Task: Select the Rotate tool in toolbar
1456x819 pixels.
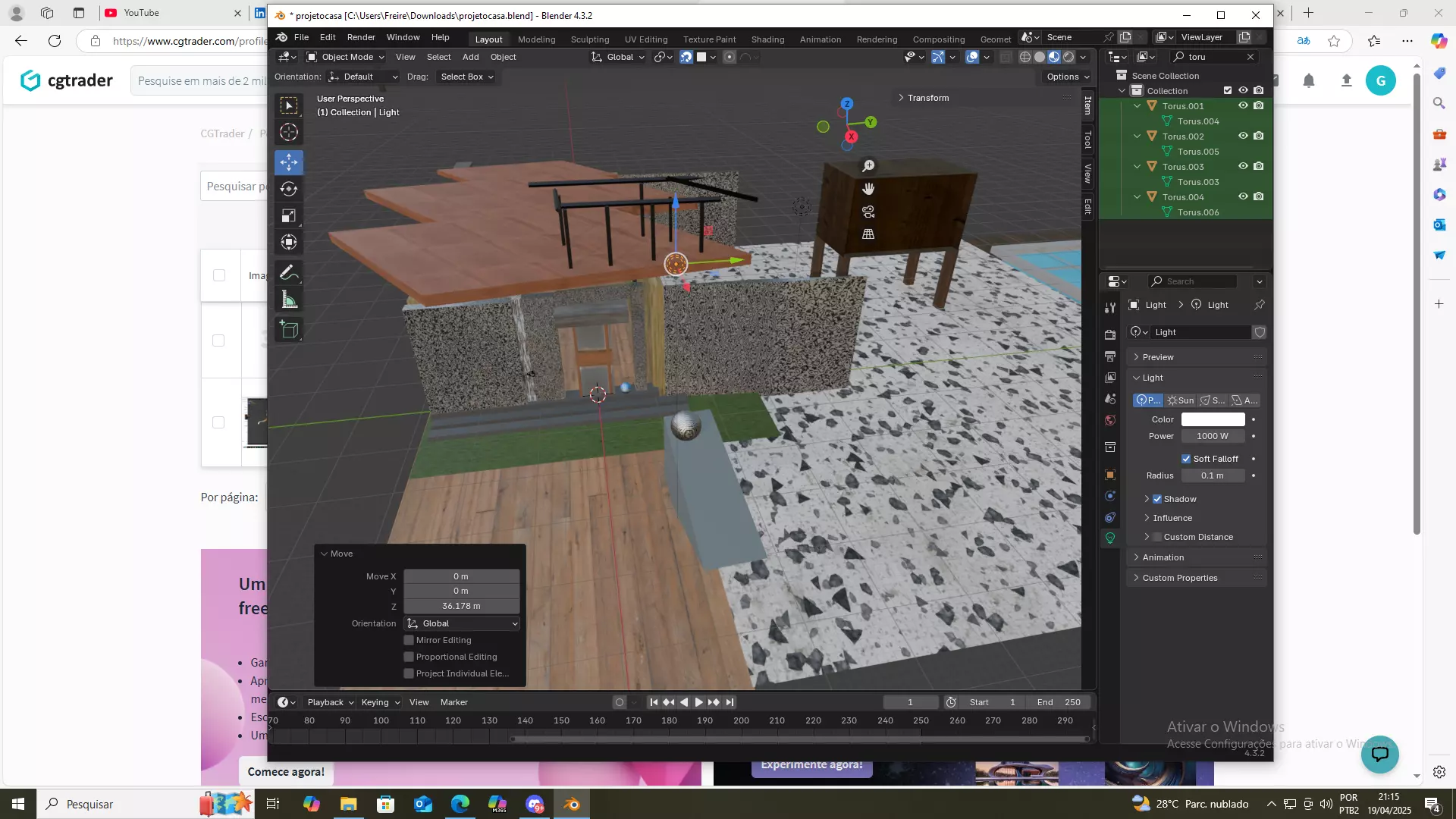Action: click(x=288, y=189)
